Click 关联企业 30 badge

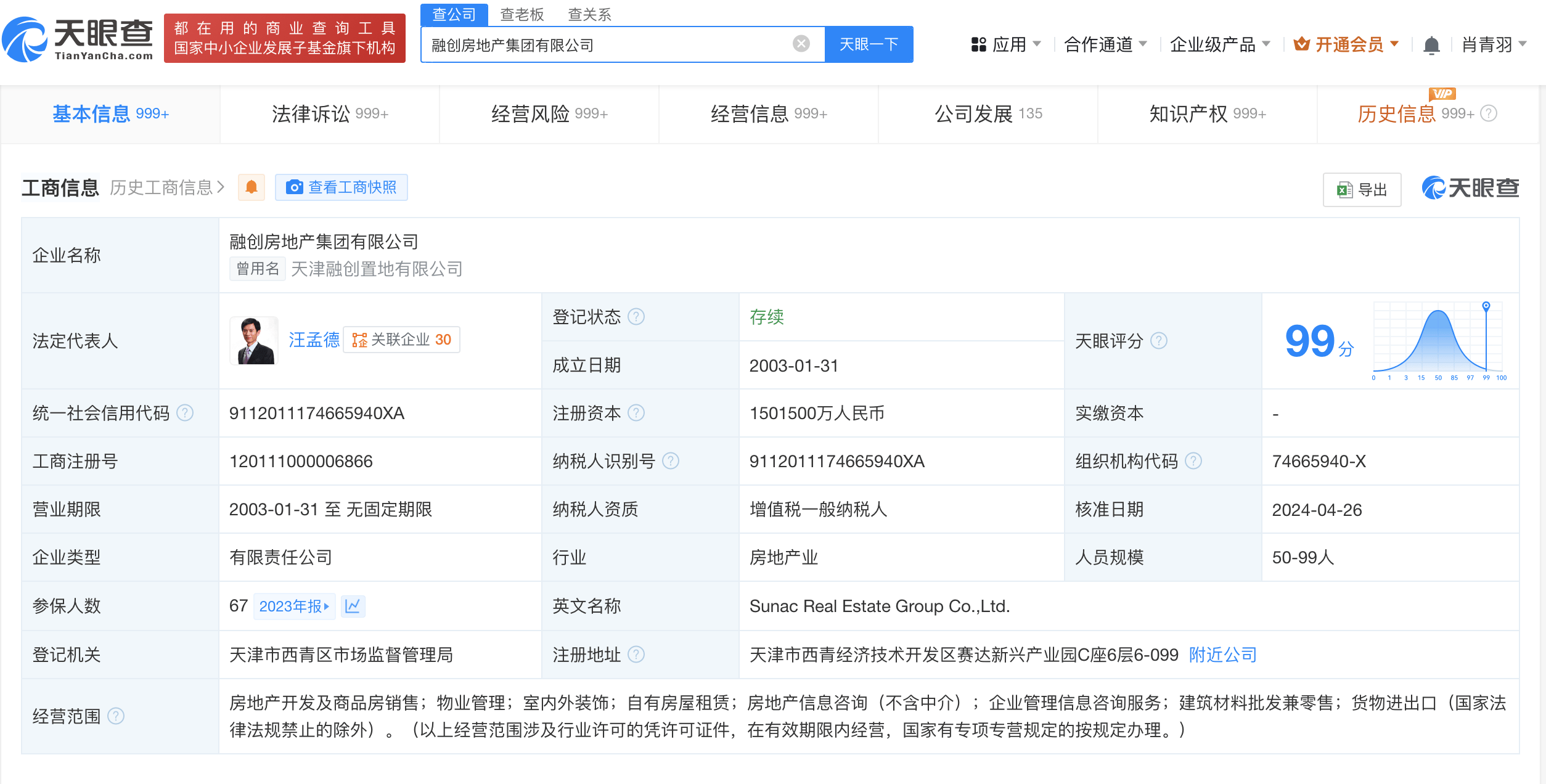click(x=402, y=340)
